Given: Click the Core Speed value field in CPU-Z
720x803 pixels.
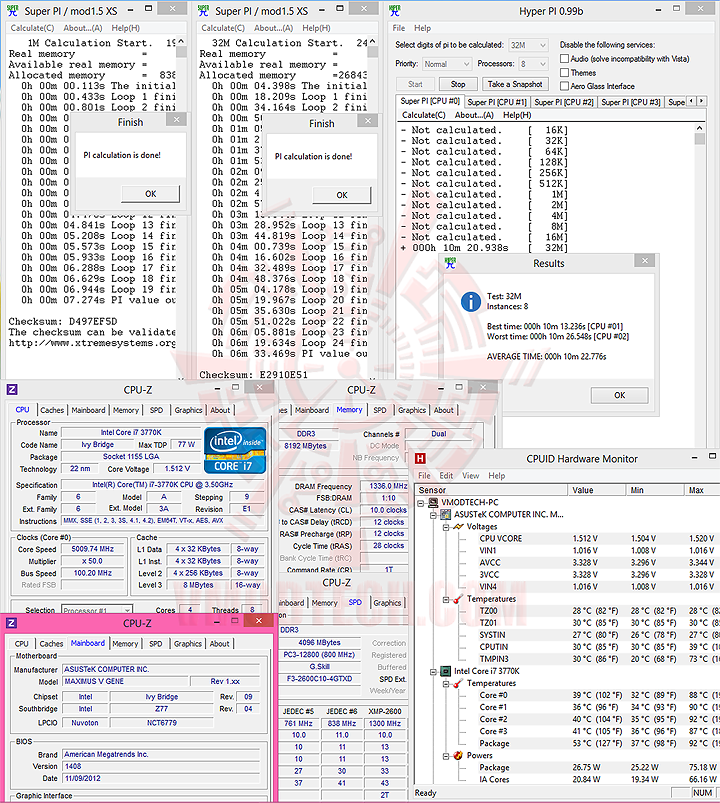Looking at the screenshot, I should (93, 549).
